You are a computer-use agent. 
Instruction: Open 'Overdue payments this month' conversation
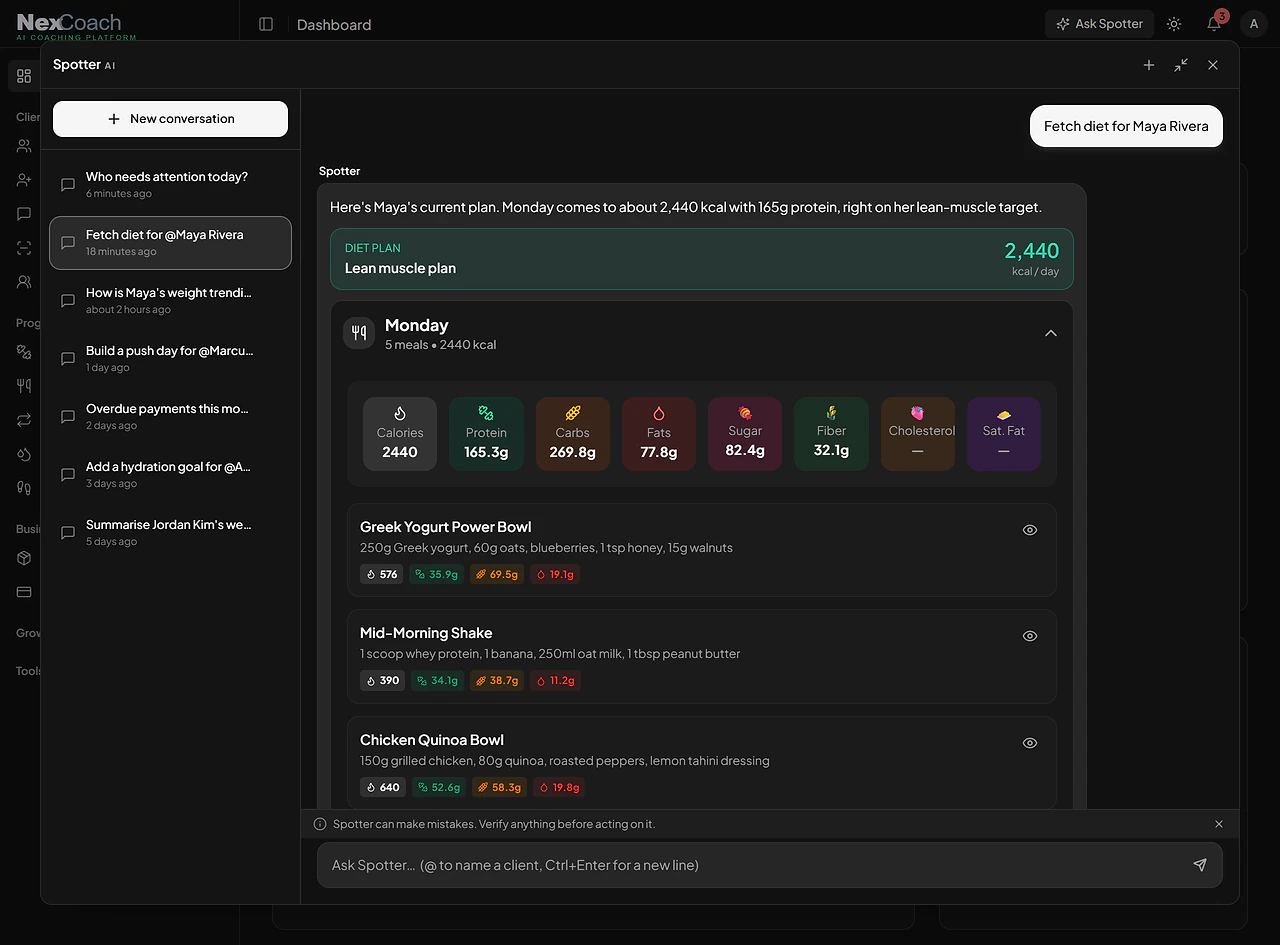170,417
